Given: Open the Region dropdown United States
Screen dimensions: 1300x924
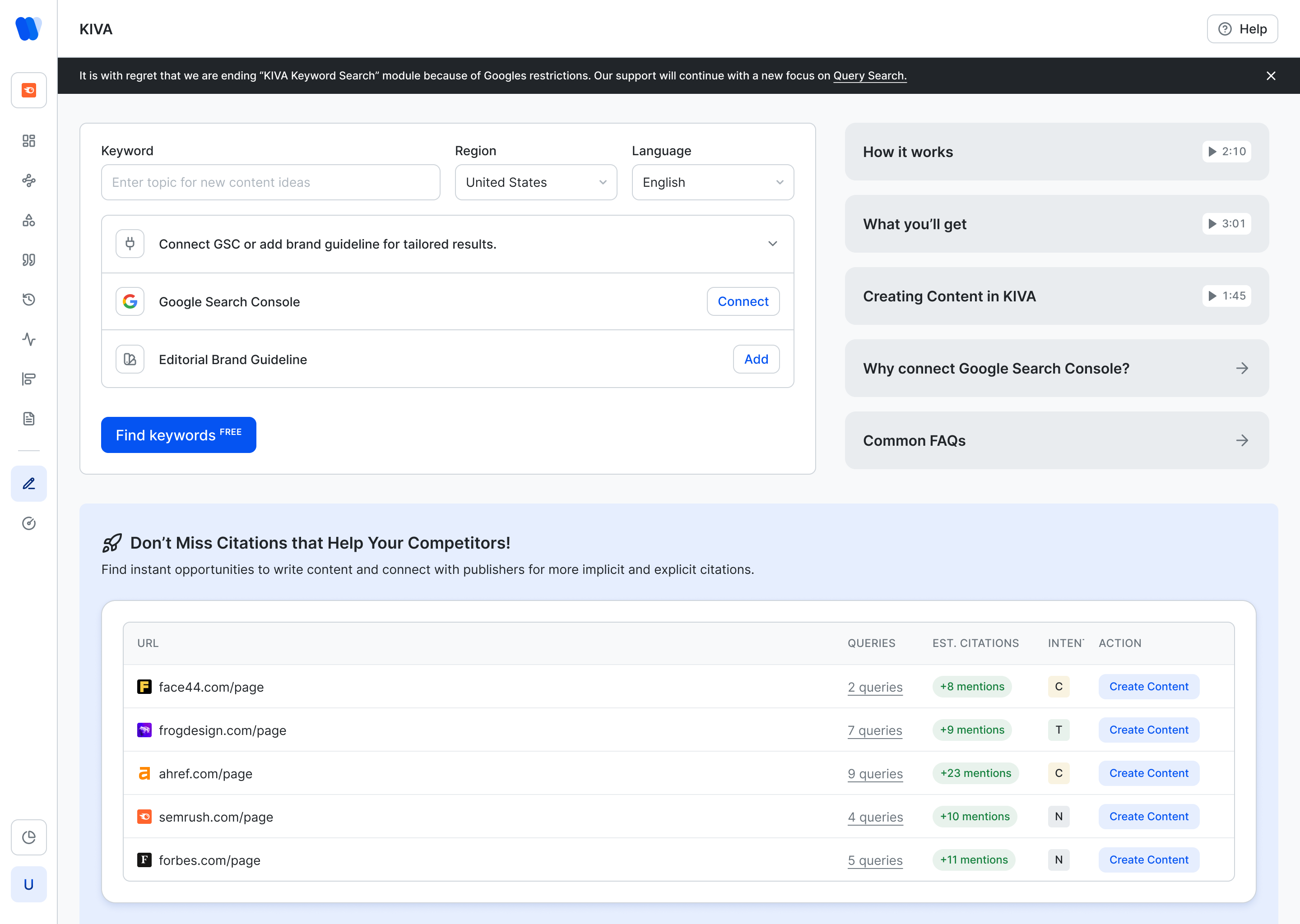Looking at the screenshot, I should 536,182.
